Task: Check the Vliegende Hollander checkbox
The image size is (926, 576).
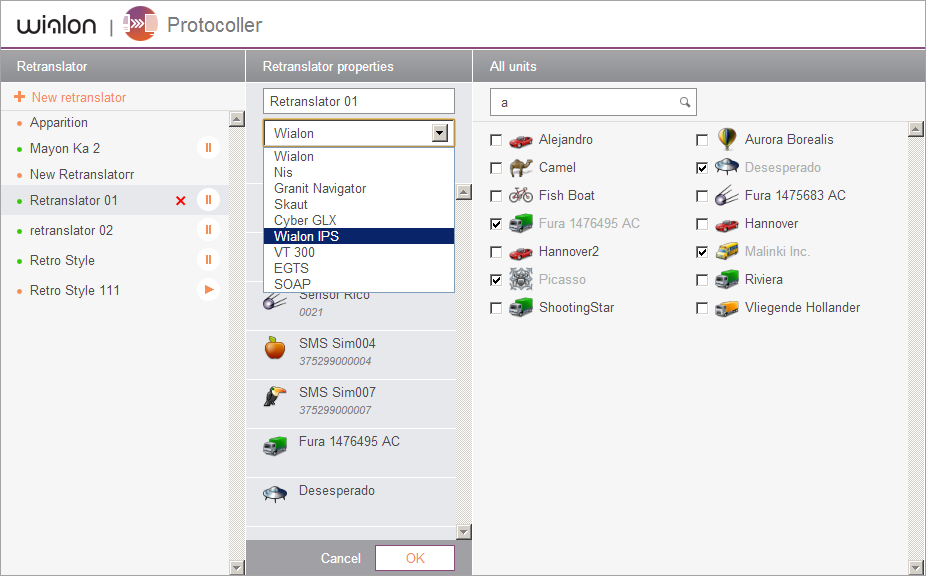Action: [702, 308]
